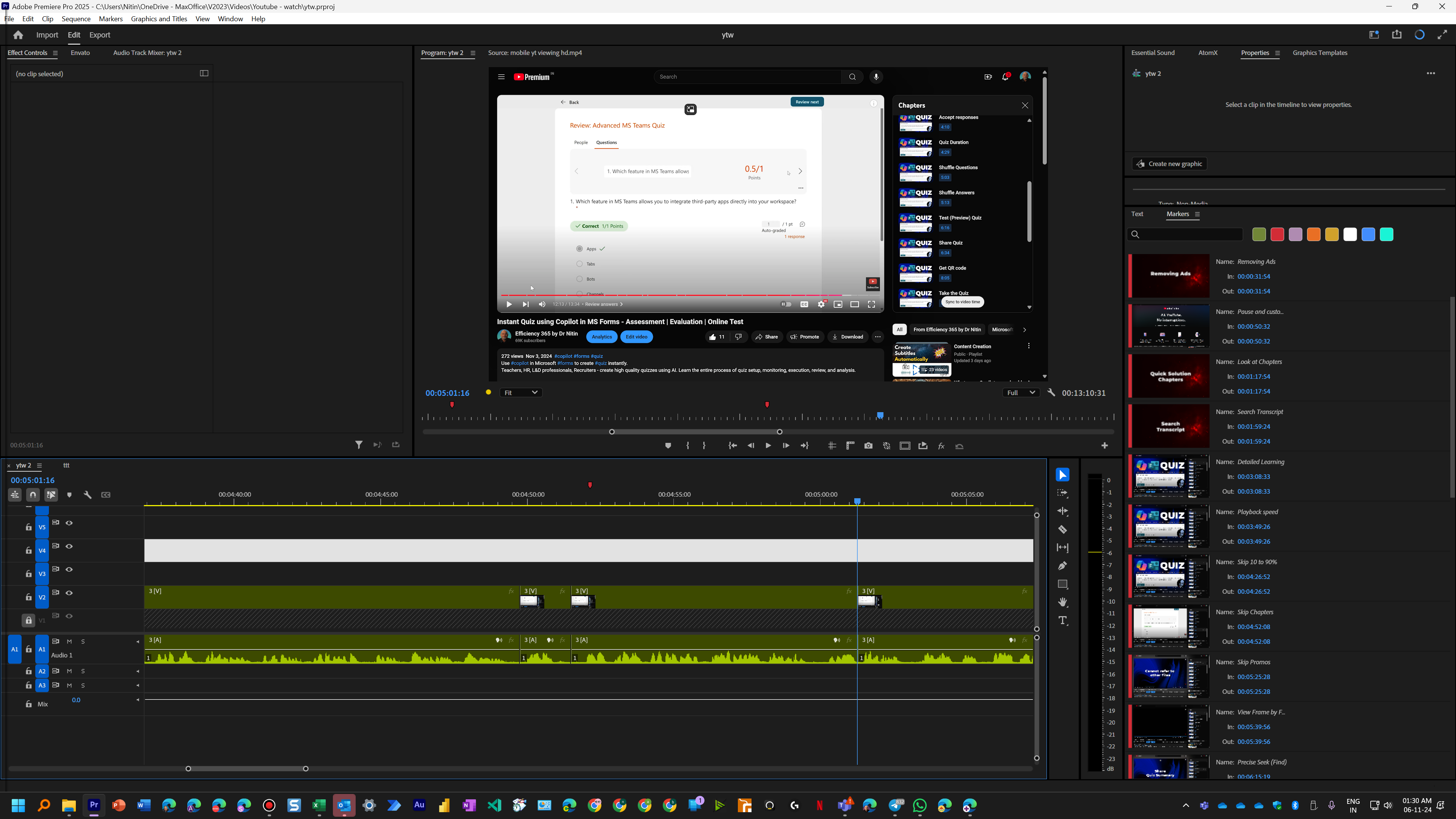The width and height of the screenshot is (1456, 819).
Task: Select the Track Select Forward tool
Action: click(1062, 493)
